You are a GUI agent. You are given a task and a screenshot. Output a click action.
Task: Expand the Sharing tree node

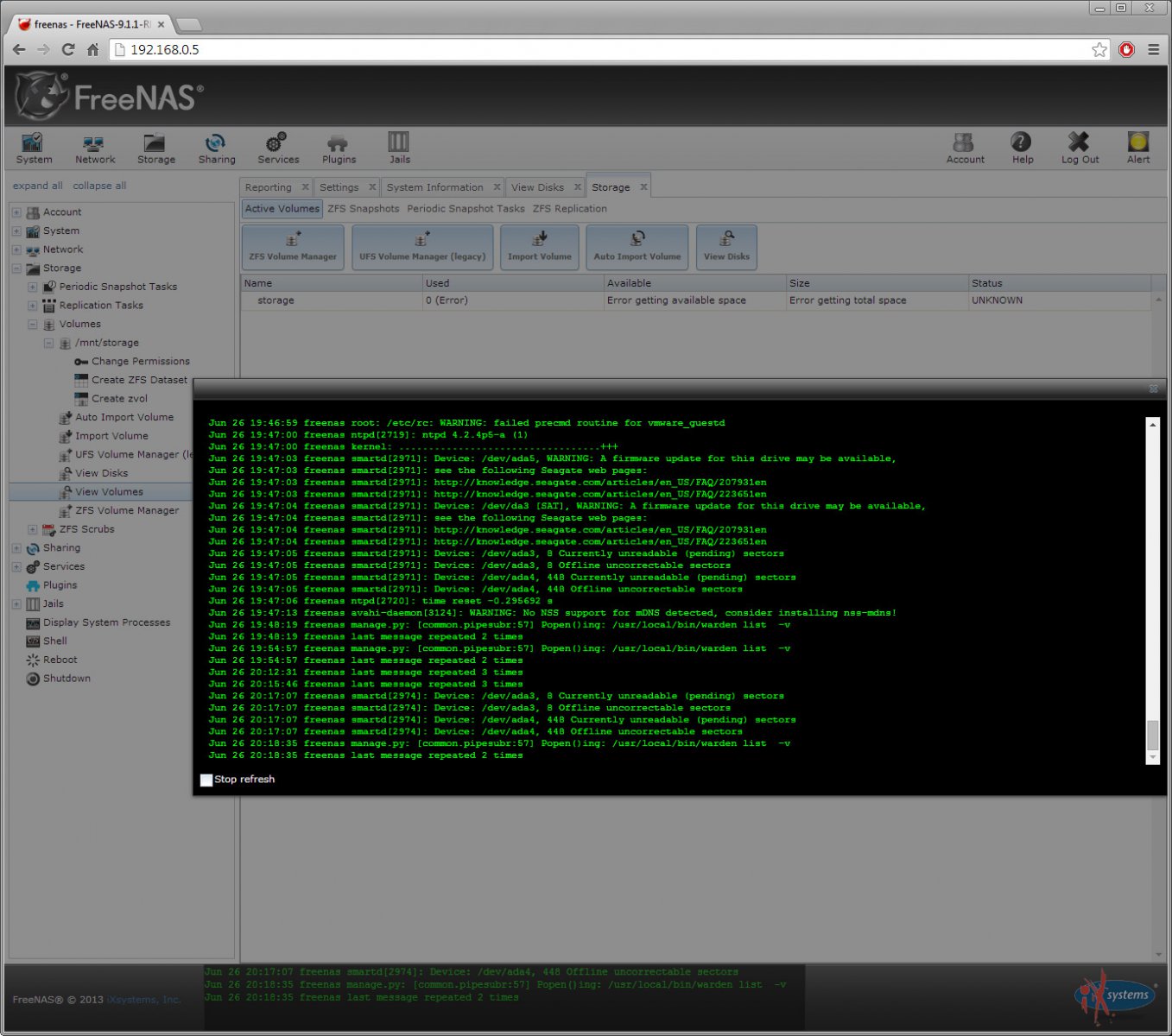(16, 548)
